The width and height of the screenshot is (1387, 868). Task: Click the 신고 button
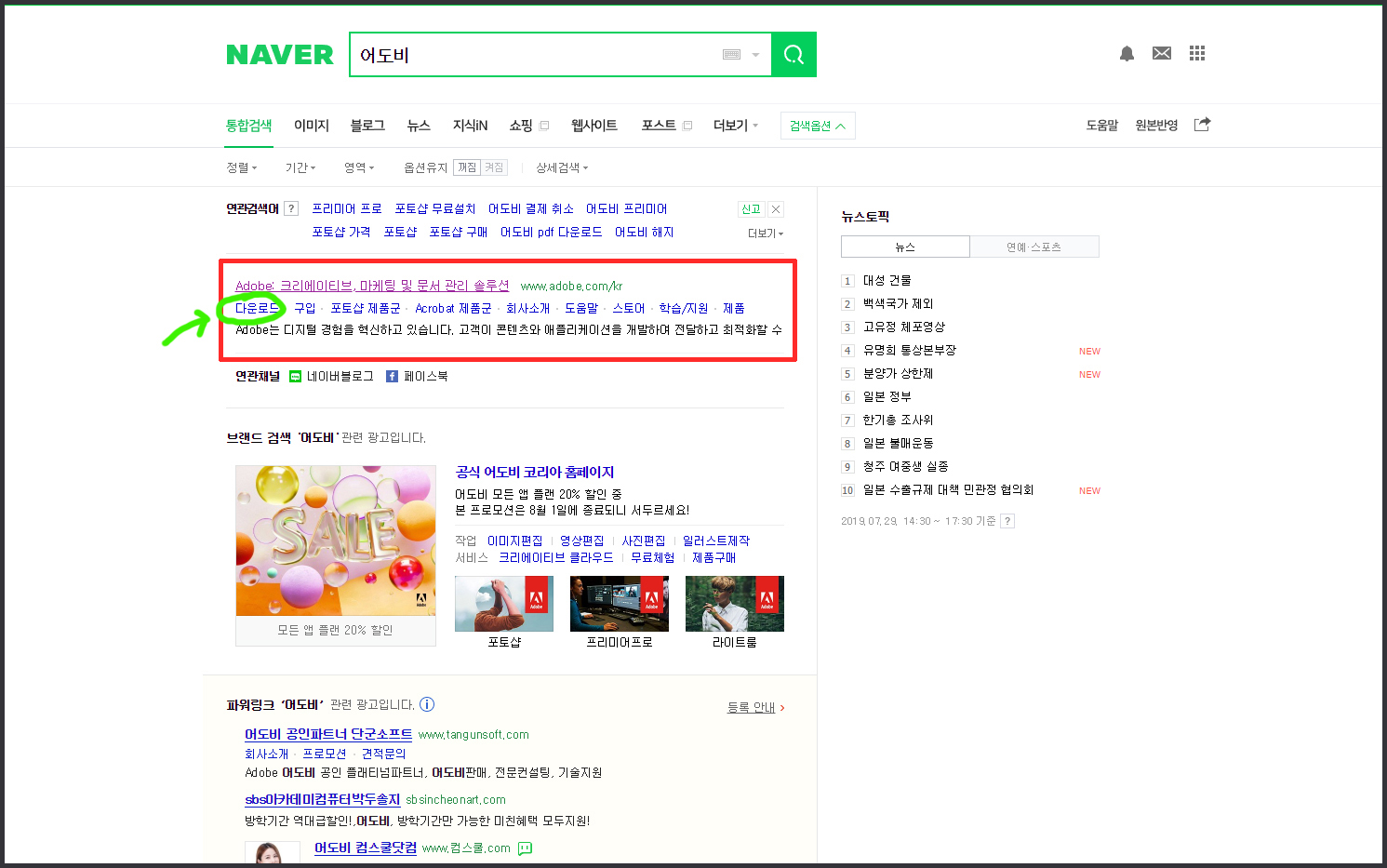(751, 209)
